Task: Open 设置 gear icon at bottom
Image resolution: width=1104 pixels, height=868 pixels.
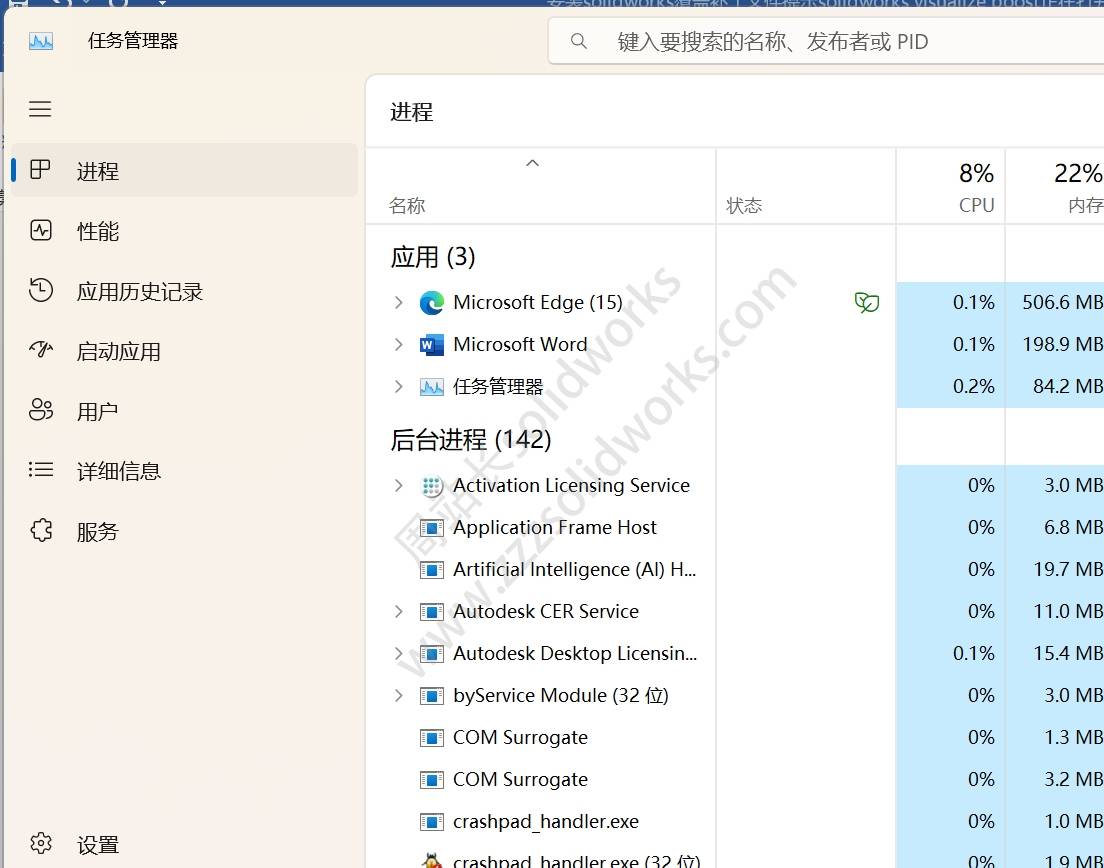Action: pyautogui.click(x=41, y=845)
